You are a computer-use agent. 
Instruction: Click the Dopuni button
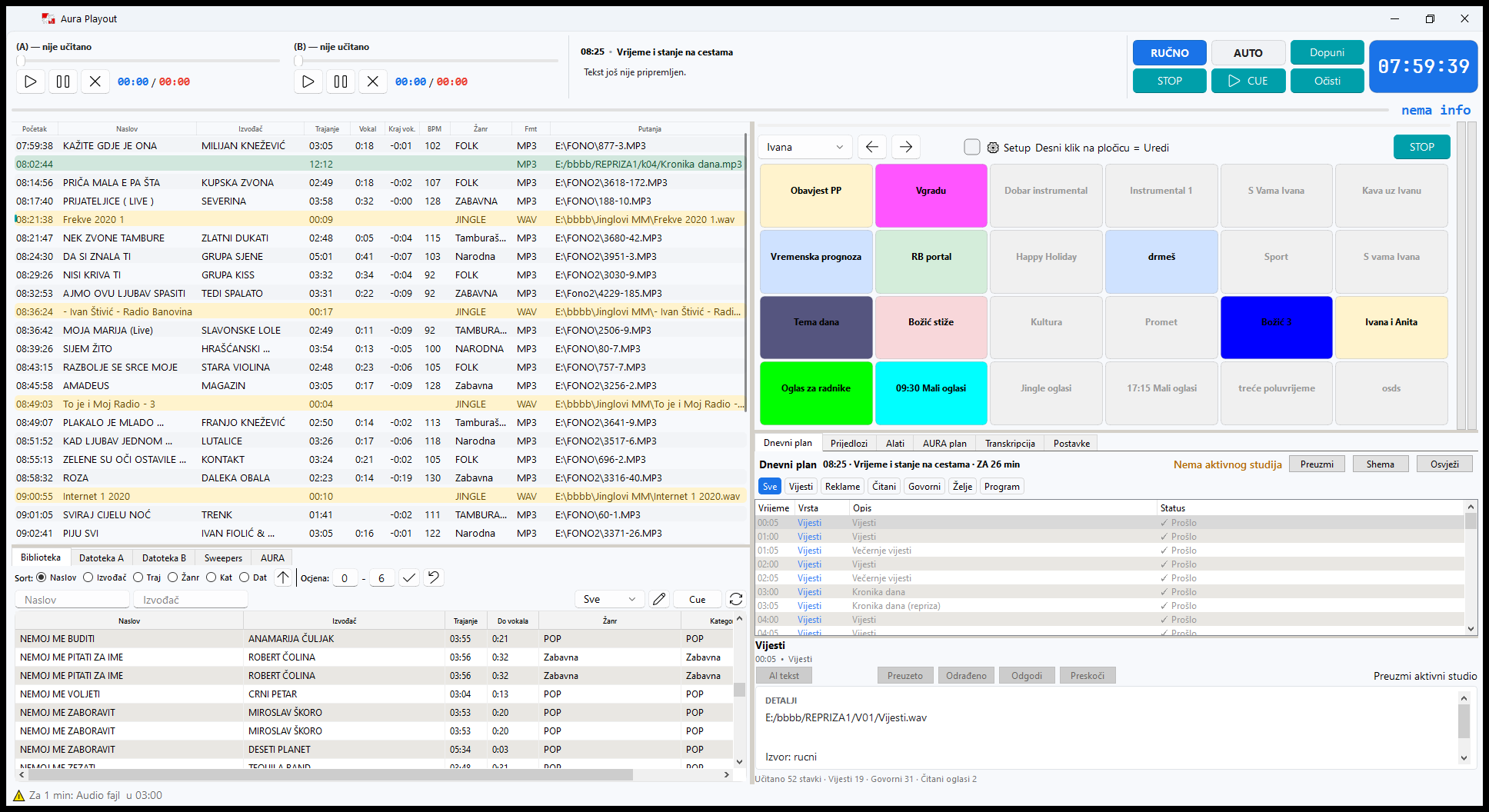click(x=1327, y=53)
